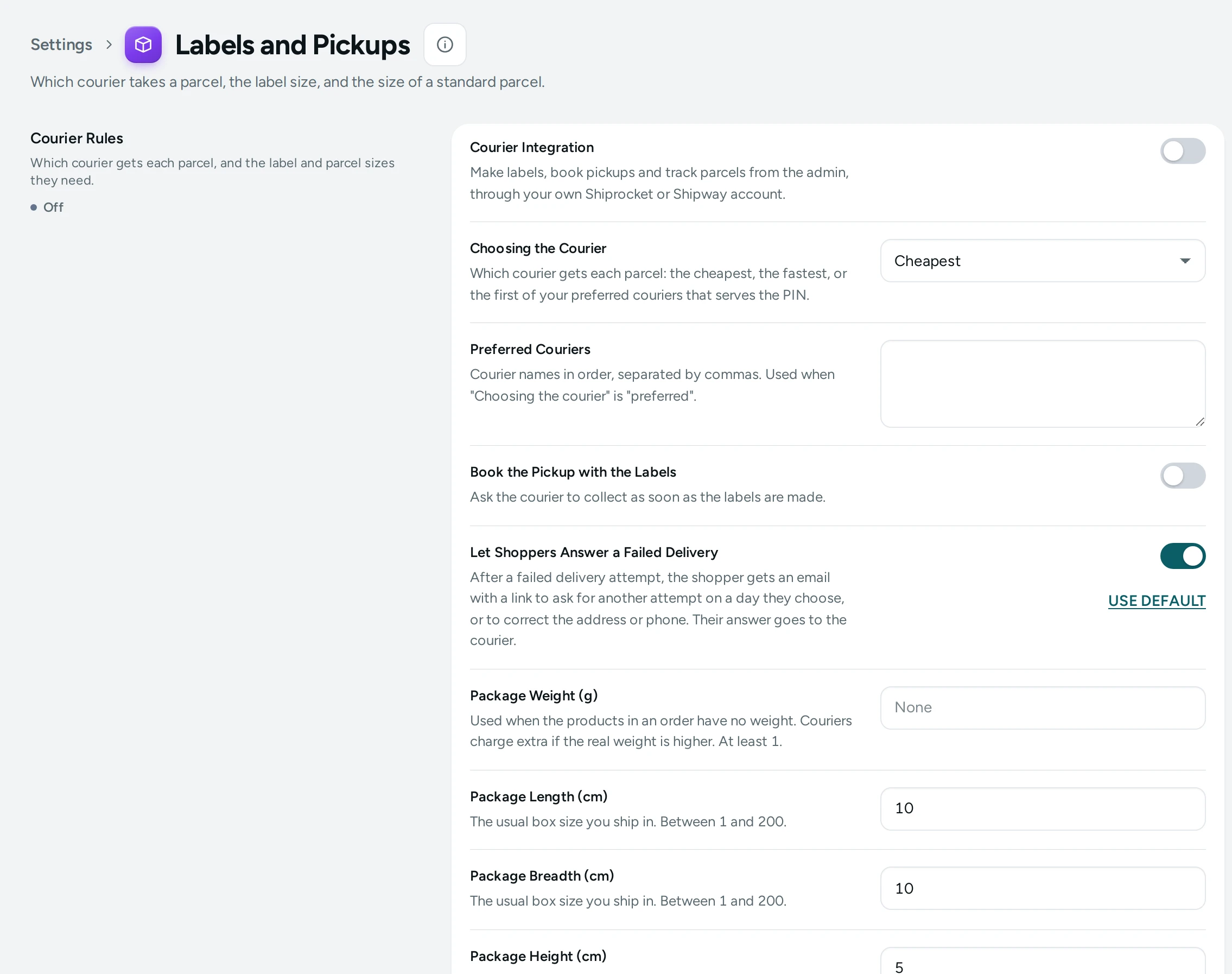Click the Package Weight (g) field
The height and width of the screenshot is (974, 1232).
[x=1043, y=707]
